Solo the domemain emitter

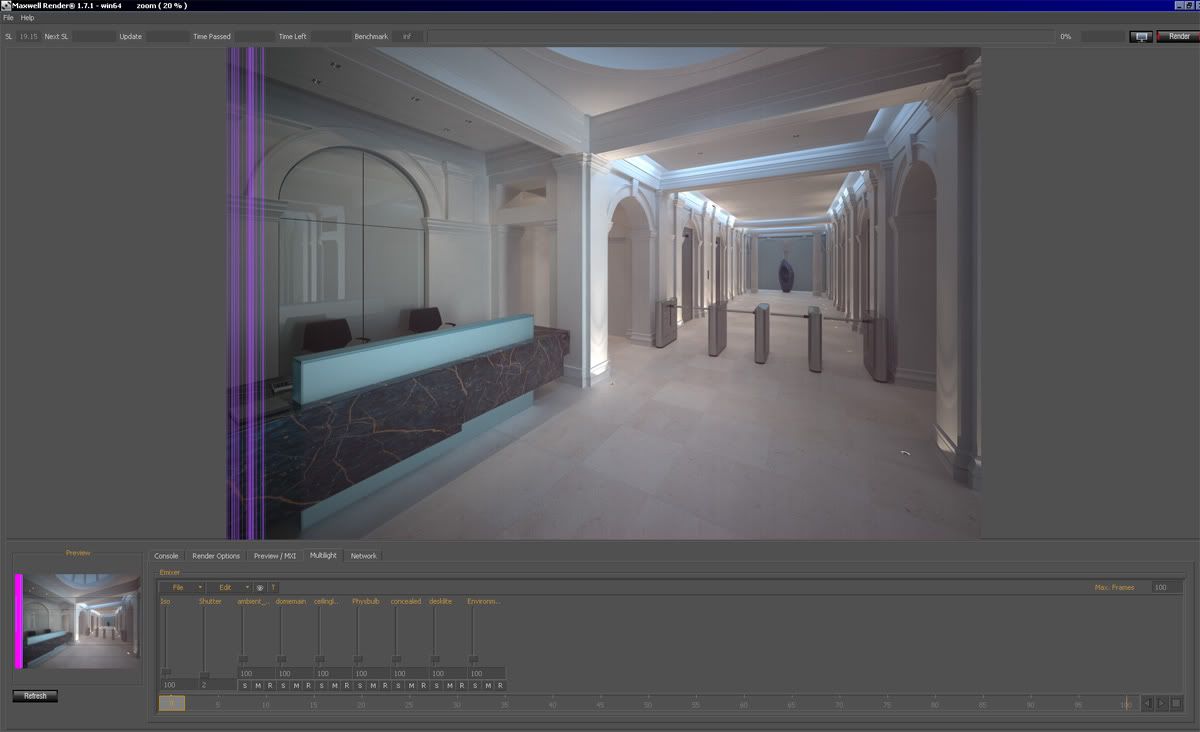[283, 685]
